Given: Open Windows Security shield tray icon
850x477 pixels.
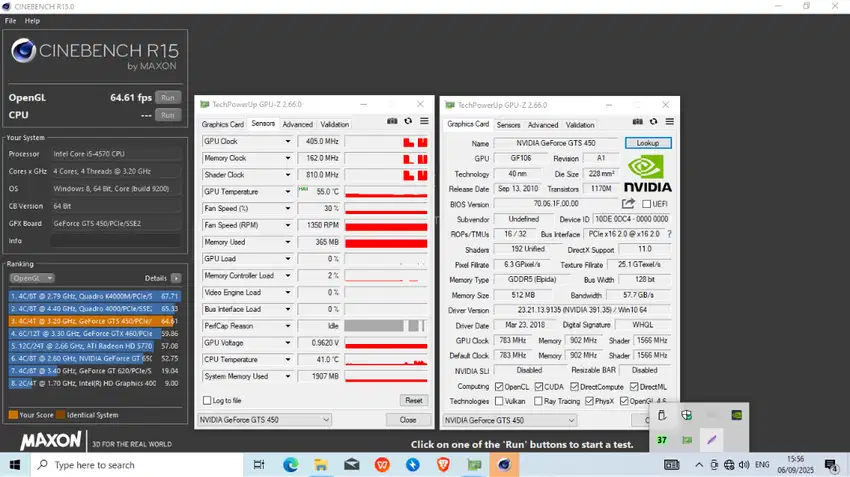Looking at the screenshot, I should click(687, 415).
